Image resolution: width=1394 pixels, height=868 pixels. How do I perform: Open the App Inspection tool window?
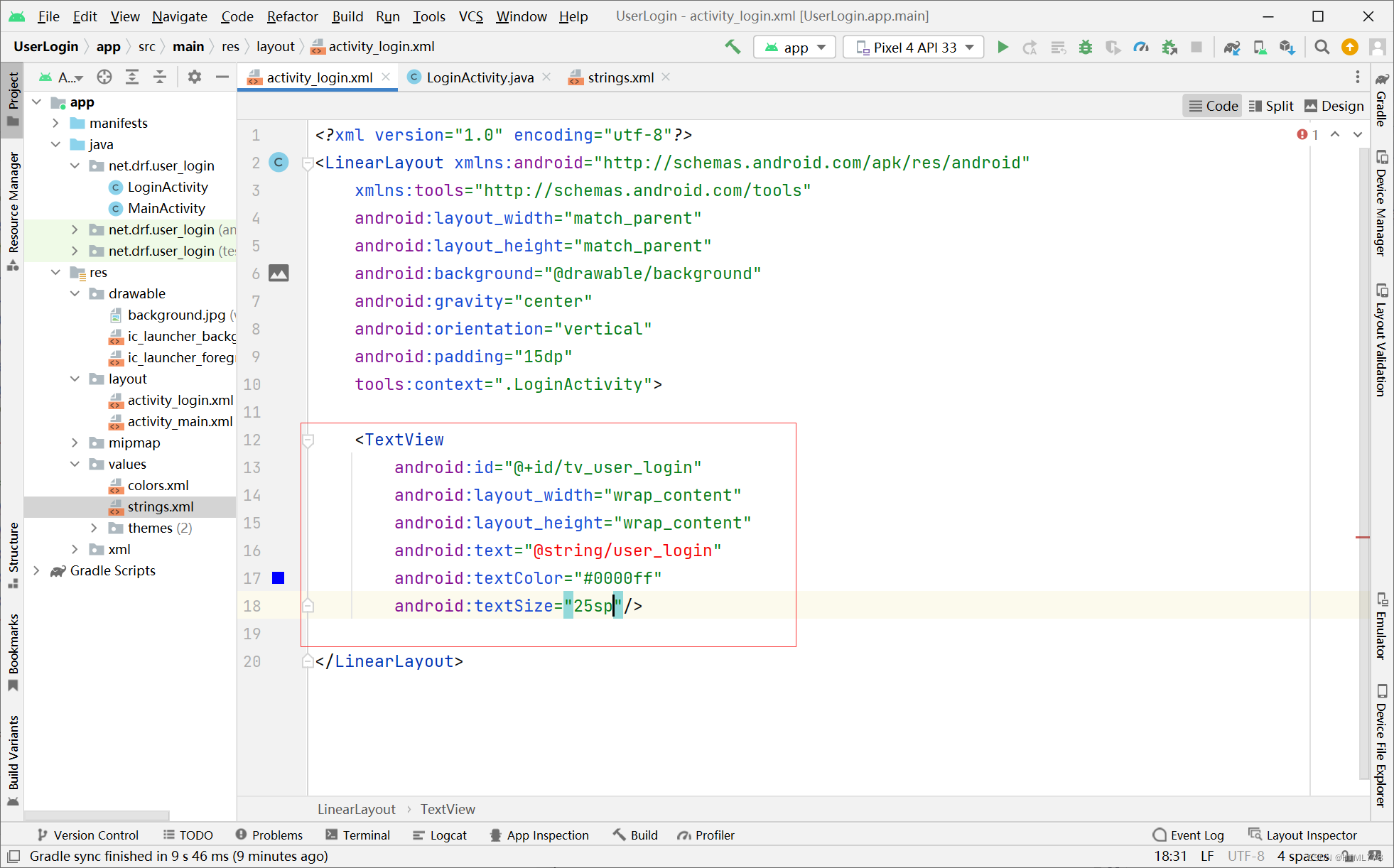(x=539, y=835)
